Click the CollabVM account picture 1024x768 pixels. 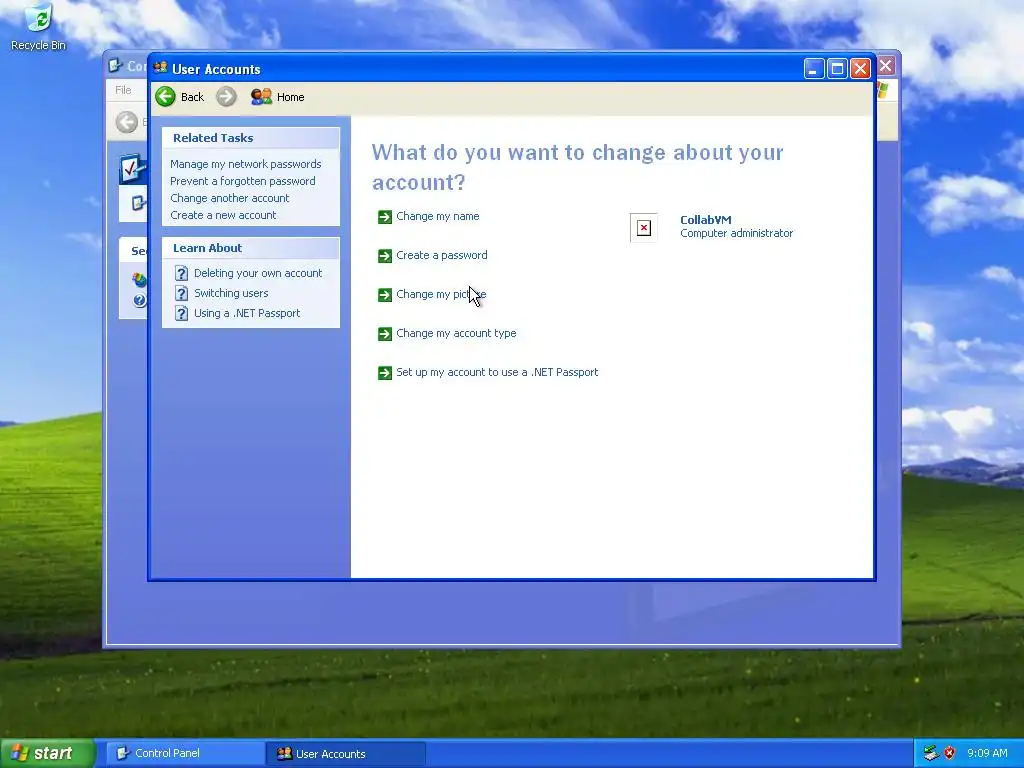coord(644,227)
